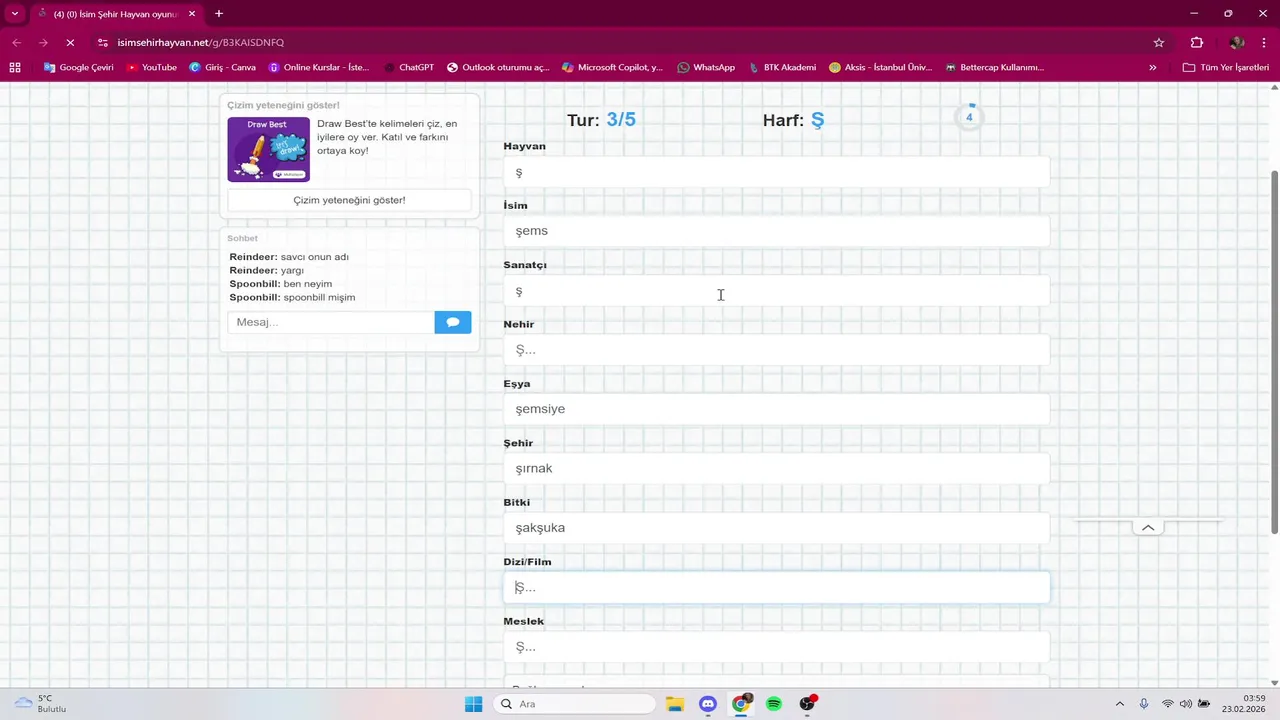1280x720 pixels.
Task: Click the Hayvan answer field
Action: pos(776,172)
